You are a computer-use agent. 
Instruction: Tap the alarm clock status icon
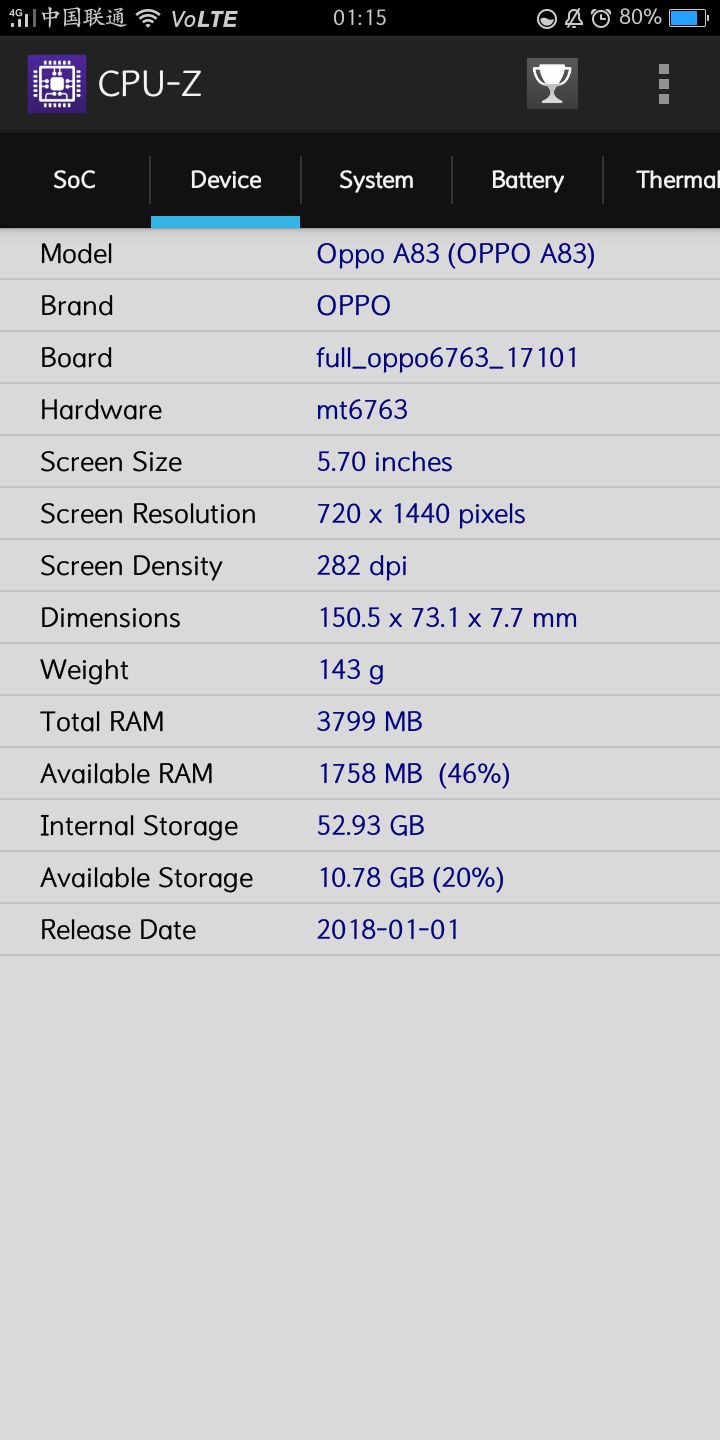pyautogui.click(x=601, y=18)
